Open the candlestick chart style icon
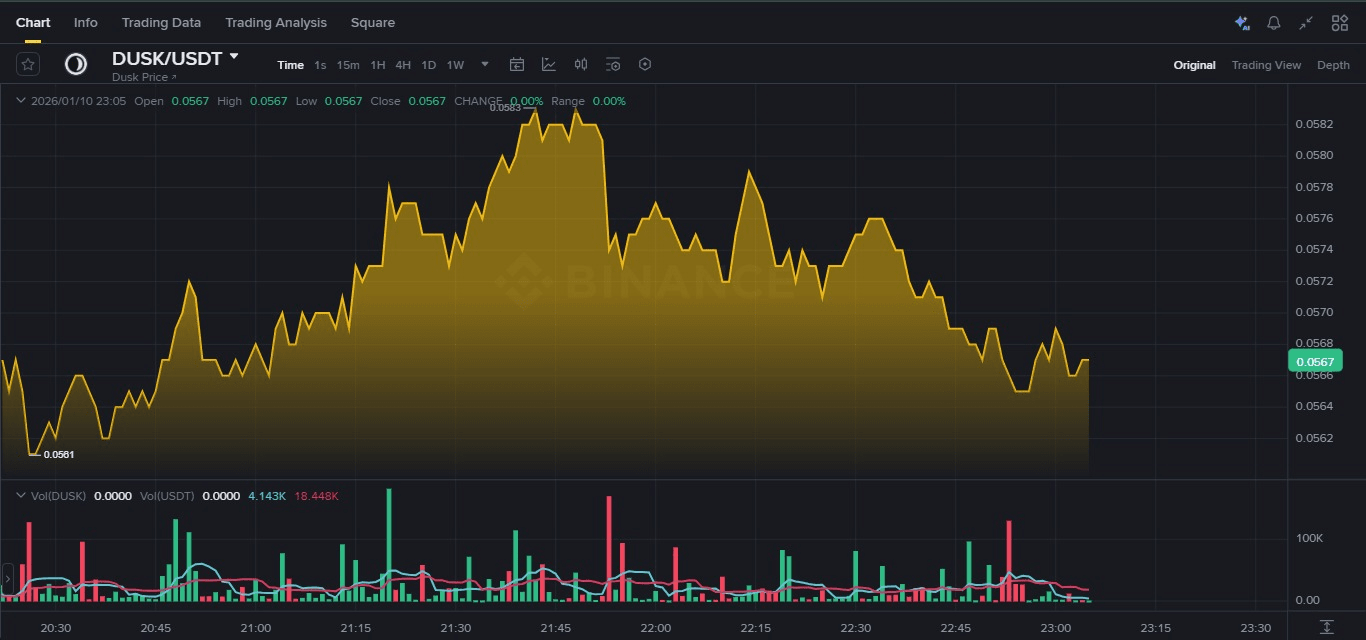 581,64
